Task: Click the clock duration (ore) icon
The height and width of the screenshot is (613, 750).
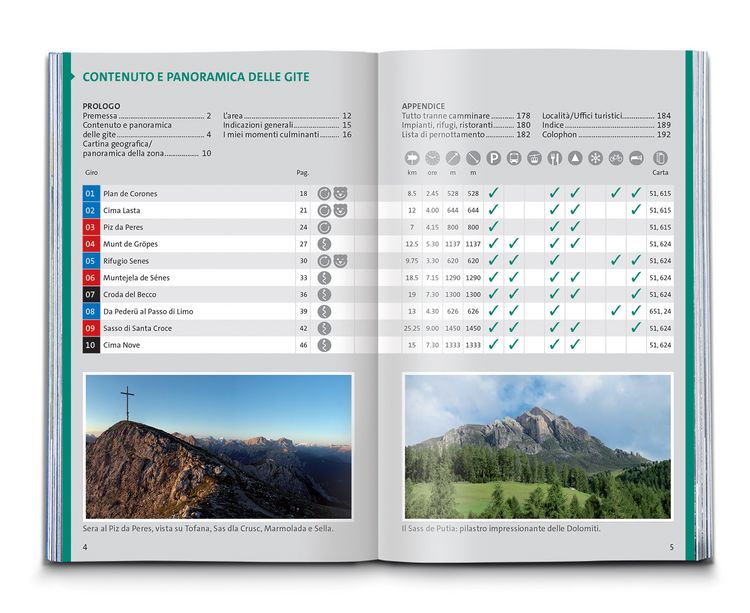Action: [432, 158]
